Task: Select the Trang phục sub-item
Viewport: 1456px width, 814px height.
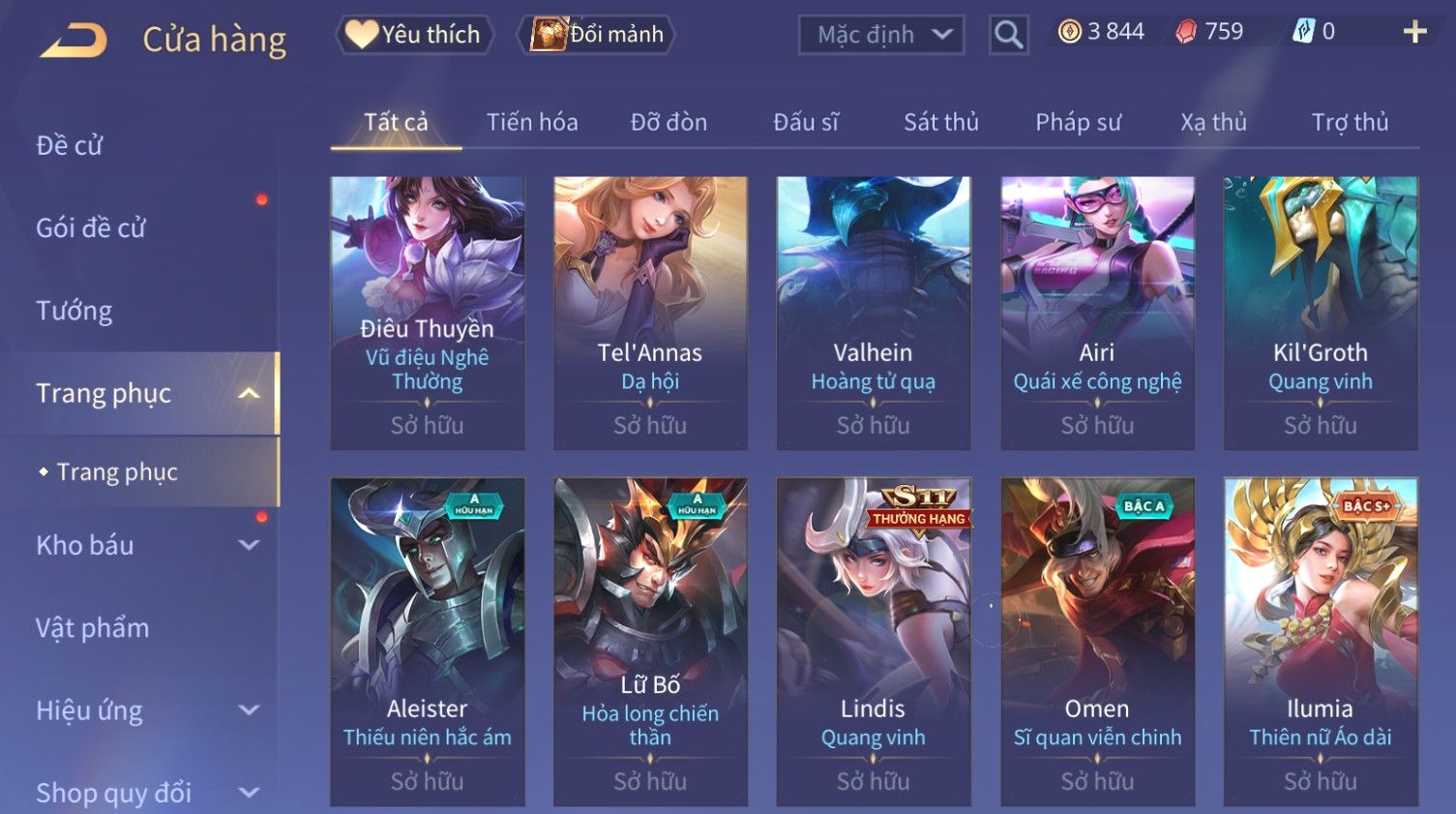Action: tap(117, 471)
